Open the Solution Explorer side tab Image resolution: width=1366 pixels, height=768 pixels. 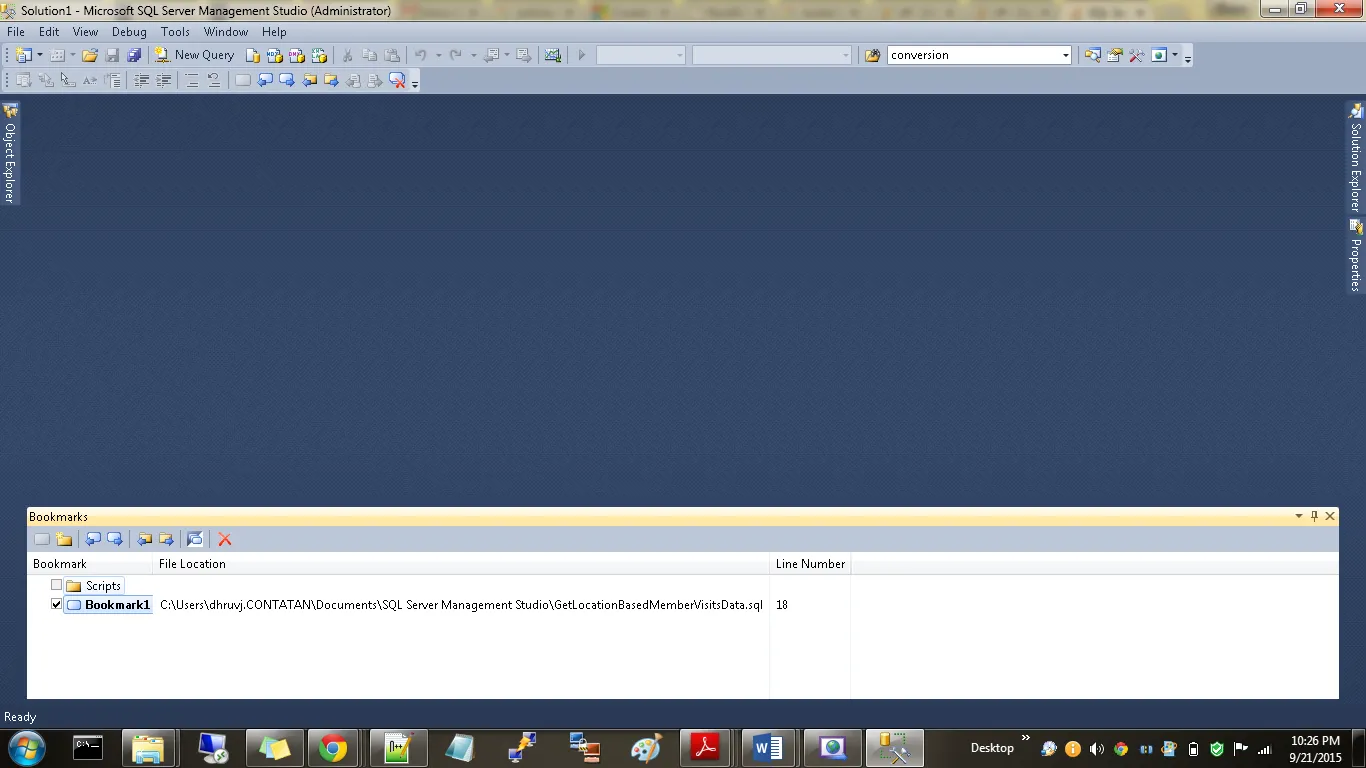point(1356,158)
